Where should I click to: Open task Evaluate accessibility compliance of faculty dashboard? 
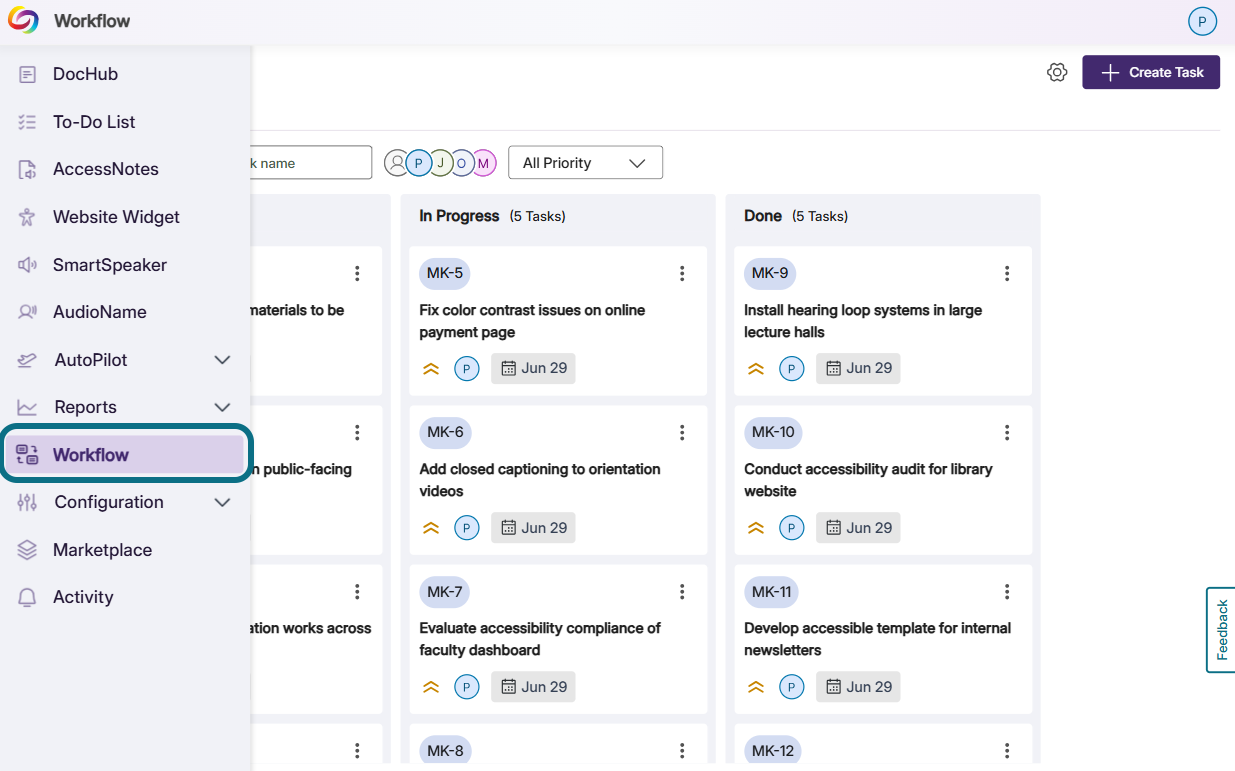[x=540, y=639]
